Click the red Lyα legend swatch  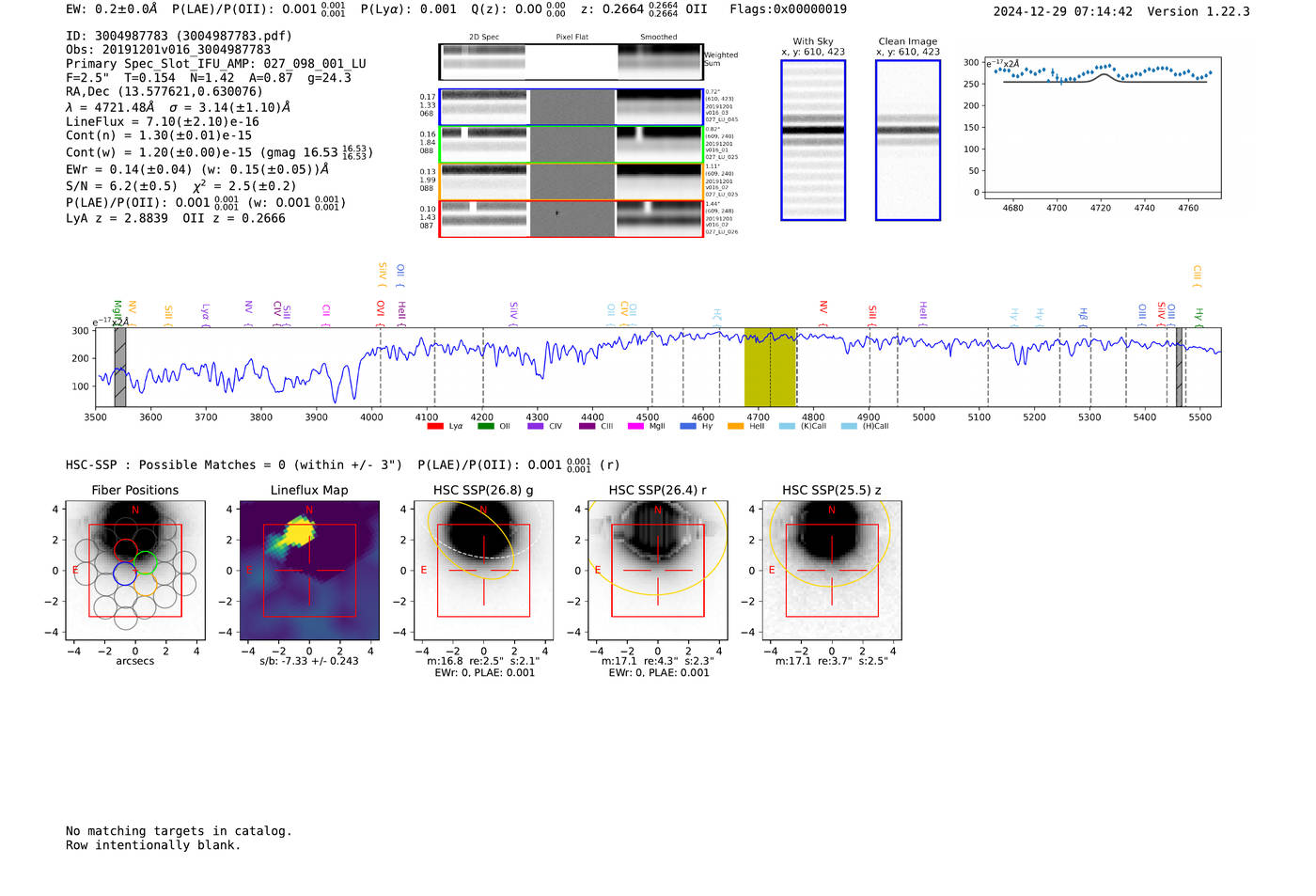[x=434, y=426]
